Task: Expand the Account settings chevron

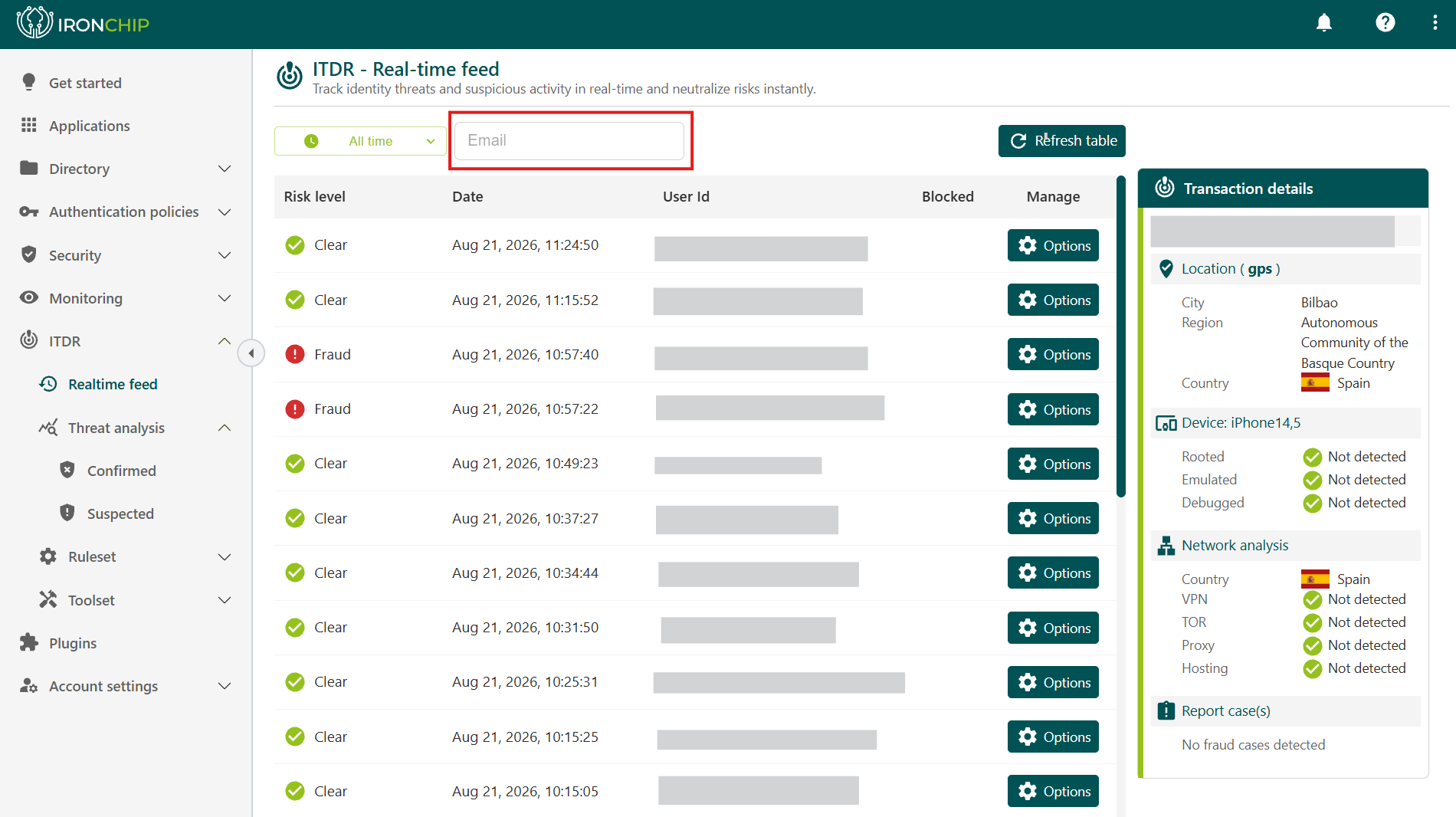Action: (x=225, y=686)
